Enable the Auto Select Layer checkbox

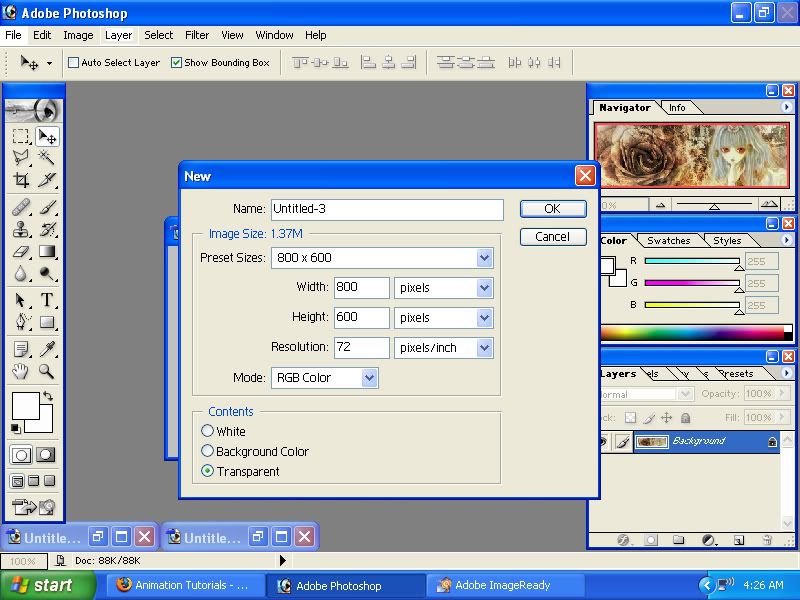[x=73, y=63]
